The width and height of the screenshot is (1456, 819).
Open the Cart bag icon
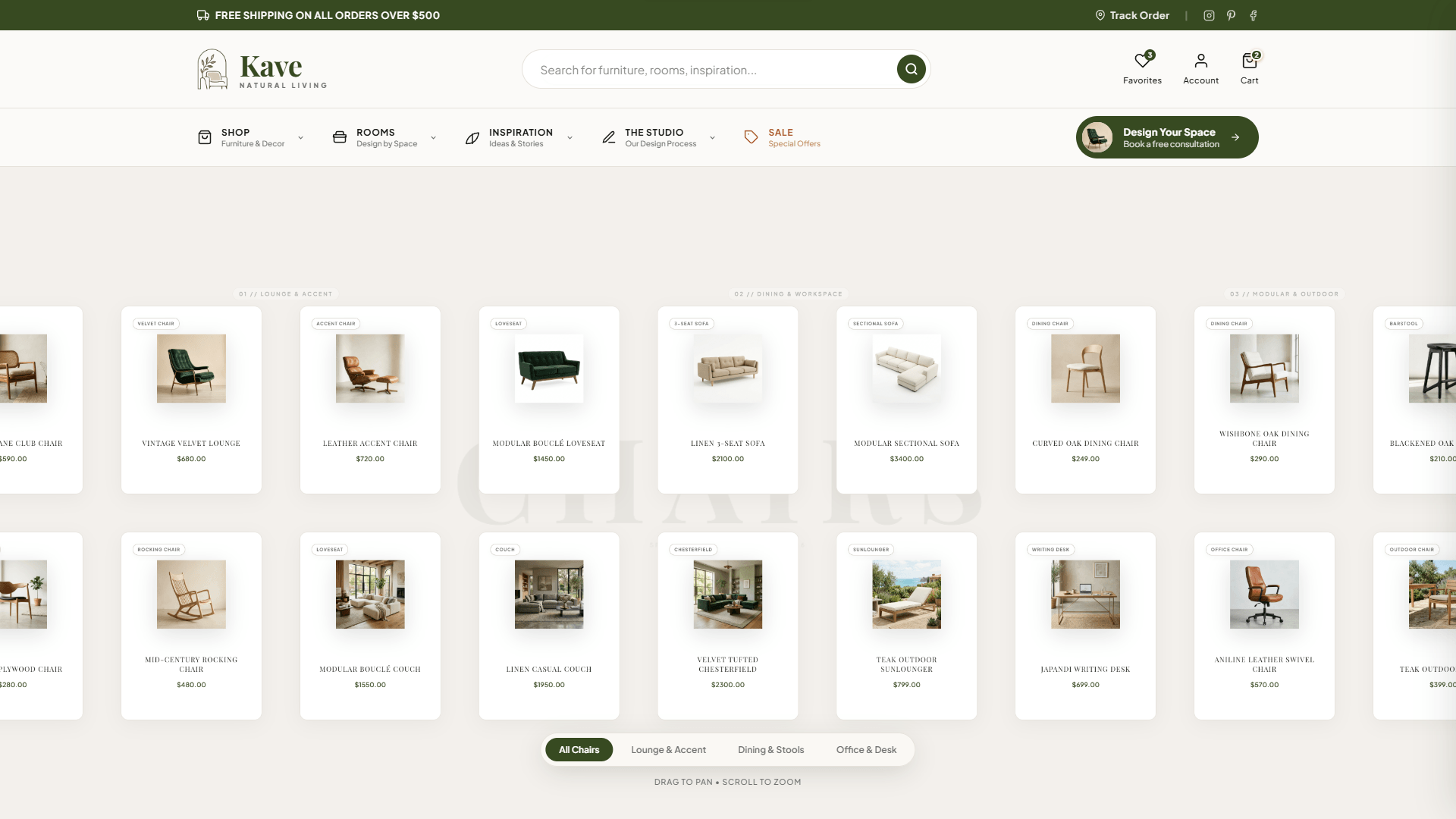1250,61
